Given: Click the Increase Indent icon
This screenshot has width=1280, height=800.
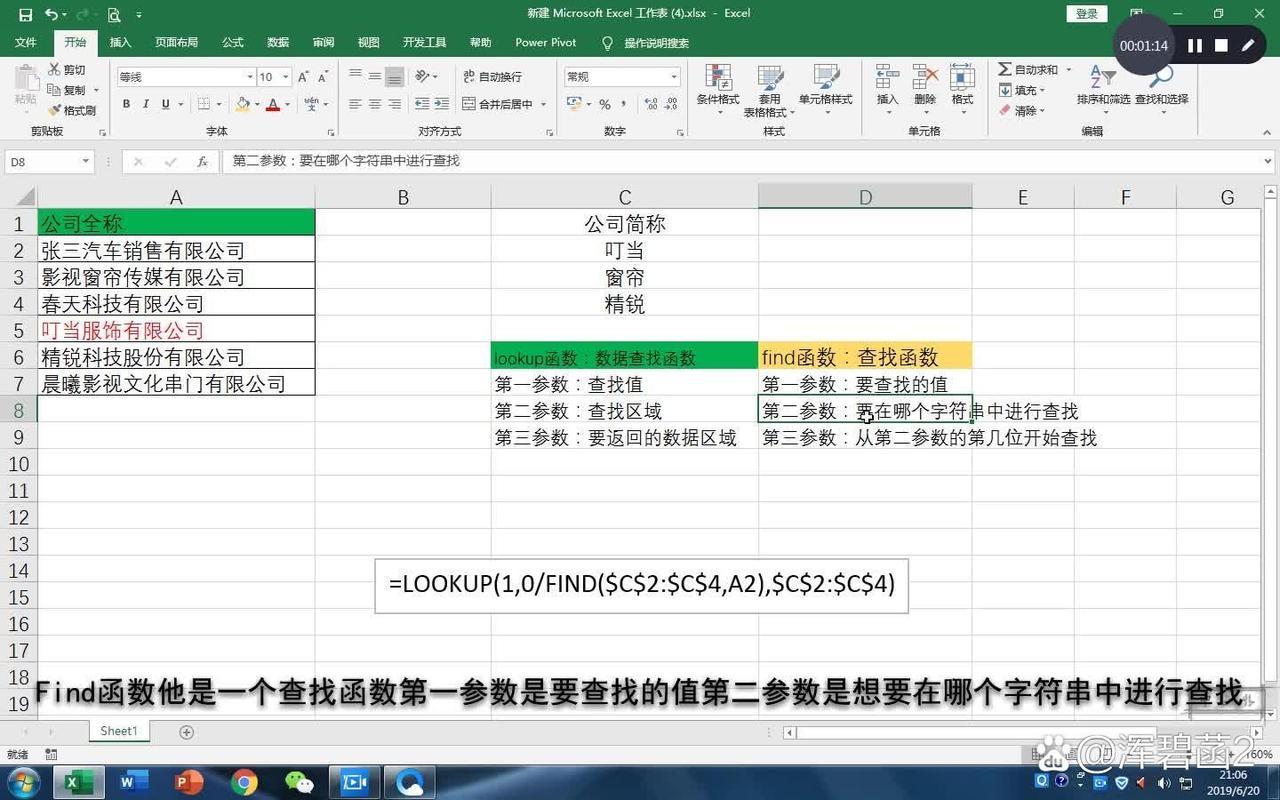Looking at the screenshot, I should [x=442, y=104].
